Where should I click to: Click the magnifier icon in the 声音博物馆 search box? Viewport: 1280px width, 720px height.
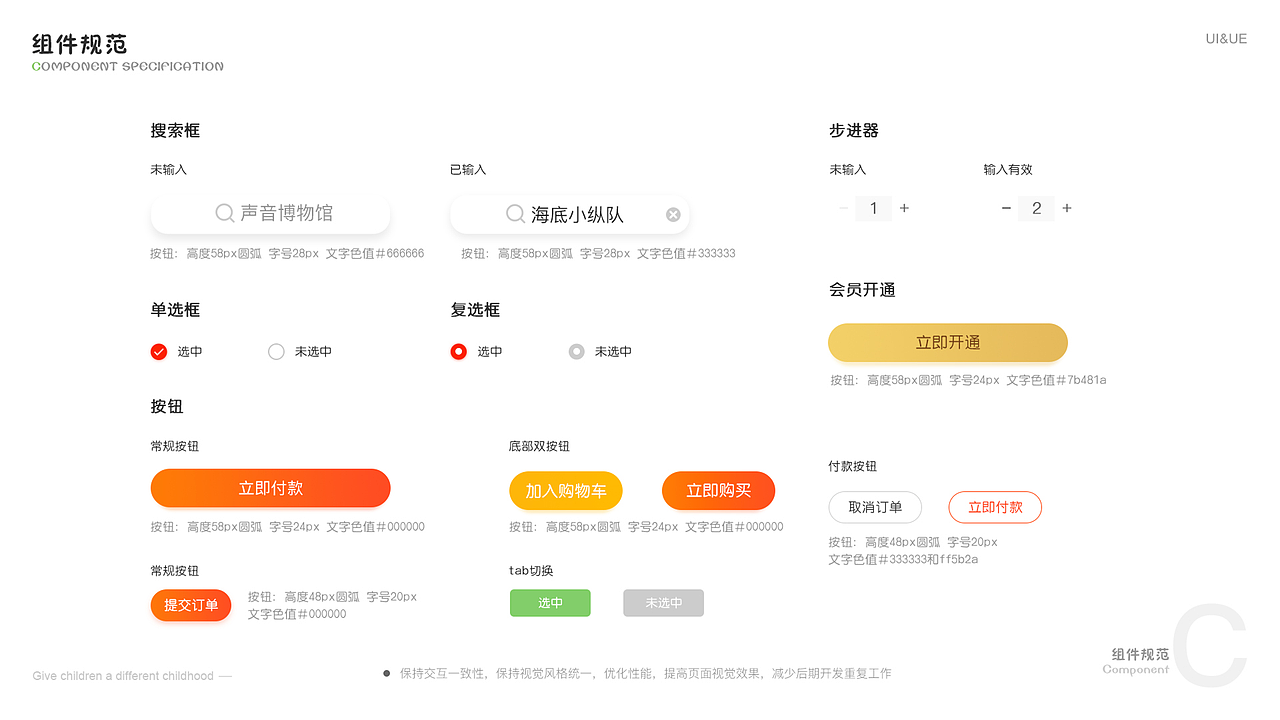click(223, 213)
